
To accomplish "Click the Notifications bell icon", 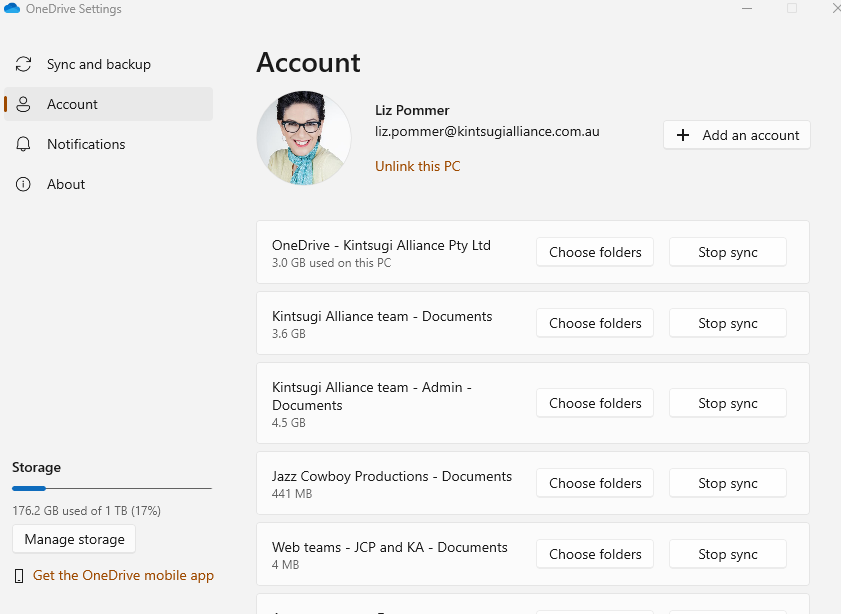I will click(23, 144).
